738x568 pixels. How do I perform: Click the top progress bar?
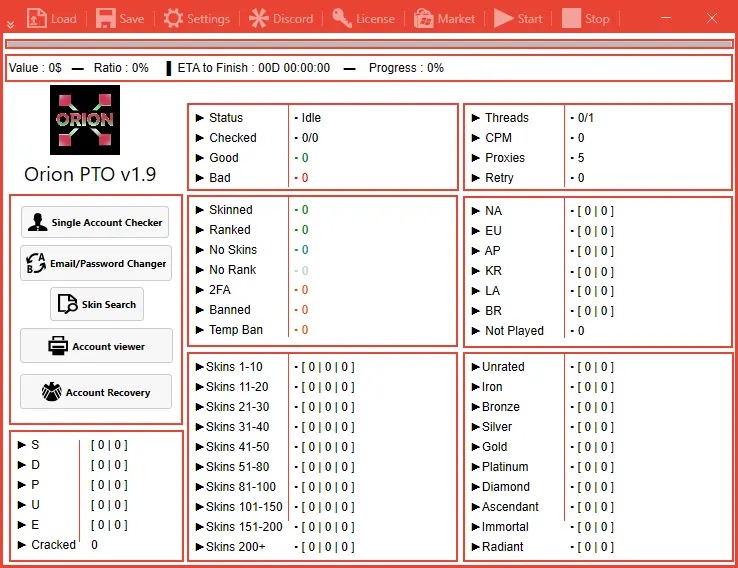tap(369, 44)
